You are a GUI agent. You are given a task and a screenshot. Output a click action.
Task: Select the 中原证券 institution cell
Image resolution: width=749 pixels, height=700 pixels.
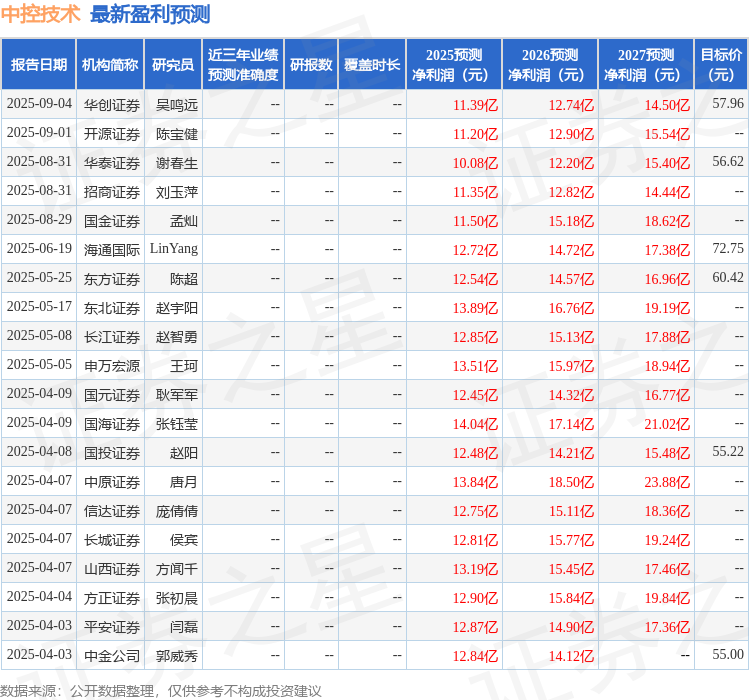(x=112, y=482)
